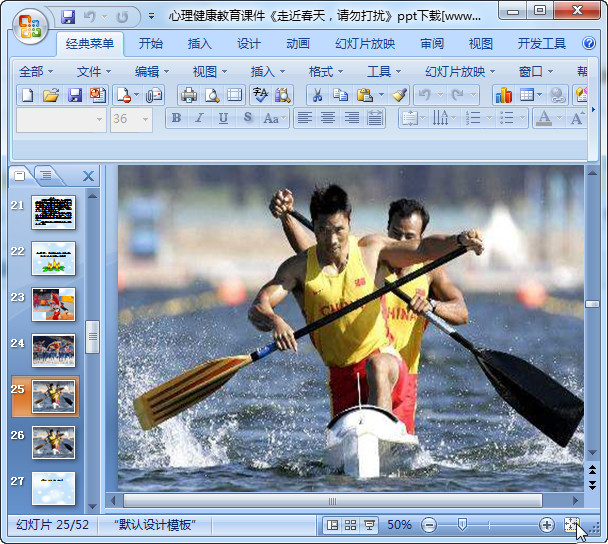Go to next slide double arrow
Image resolution: width=608 pixels, height=544 pixels.
coord(592,485)
